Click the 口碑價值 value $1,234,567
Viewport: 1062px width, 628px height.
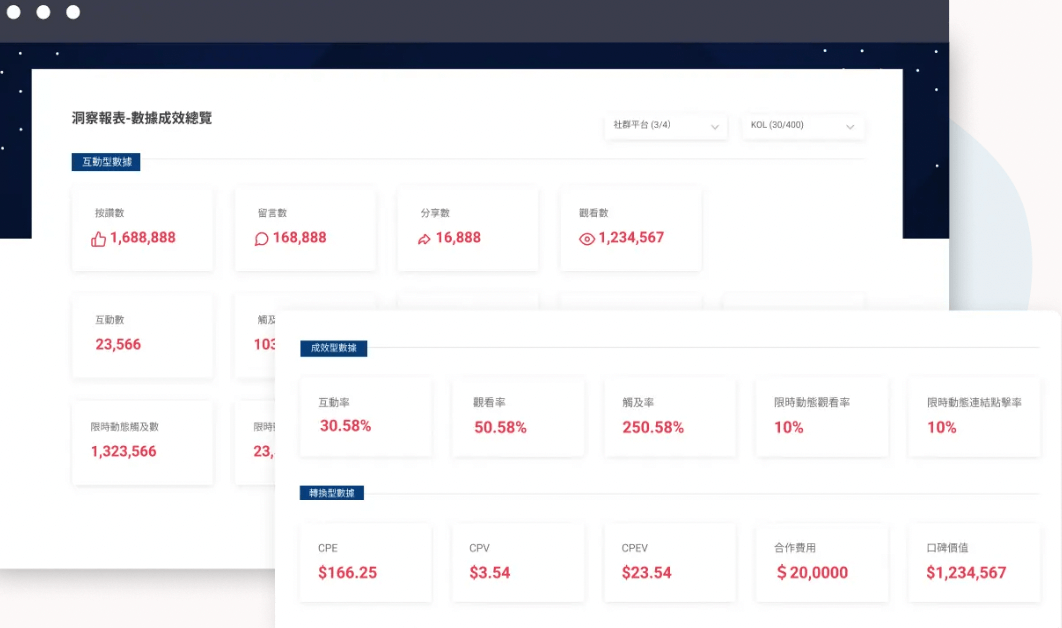[966, 572]
